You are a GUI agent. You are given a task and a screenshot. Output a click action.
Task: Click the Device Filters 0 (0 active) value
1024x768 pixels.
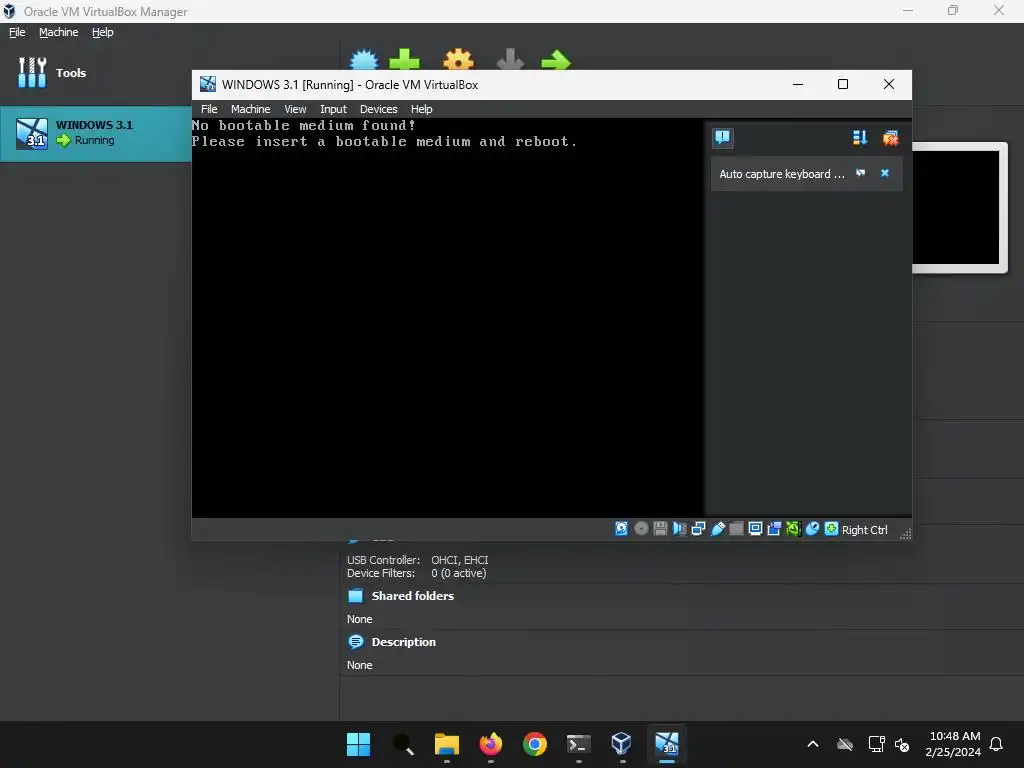pyautogui.click(x=458, y=573)
